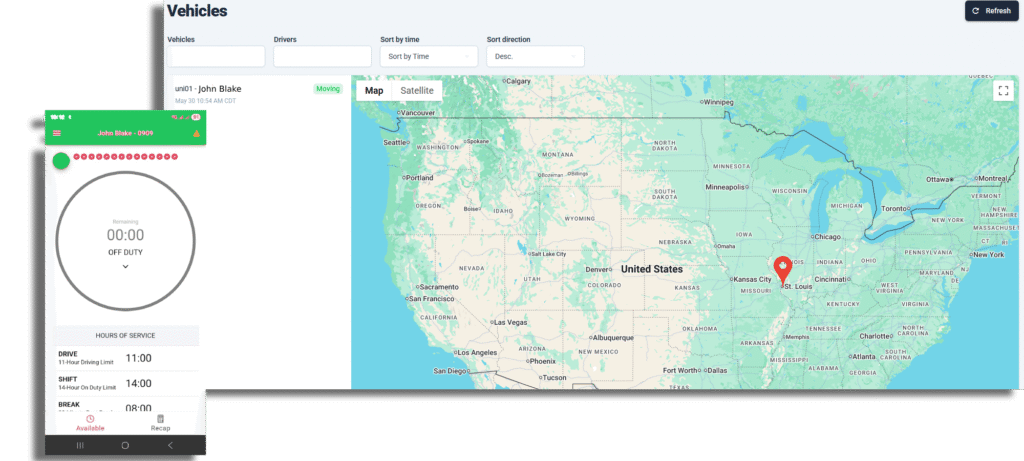The height and width of the screenshot is (461, 1024).
Task: Toggle fullscreen map view
Action: [x=1003, y=91]
